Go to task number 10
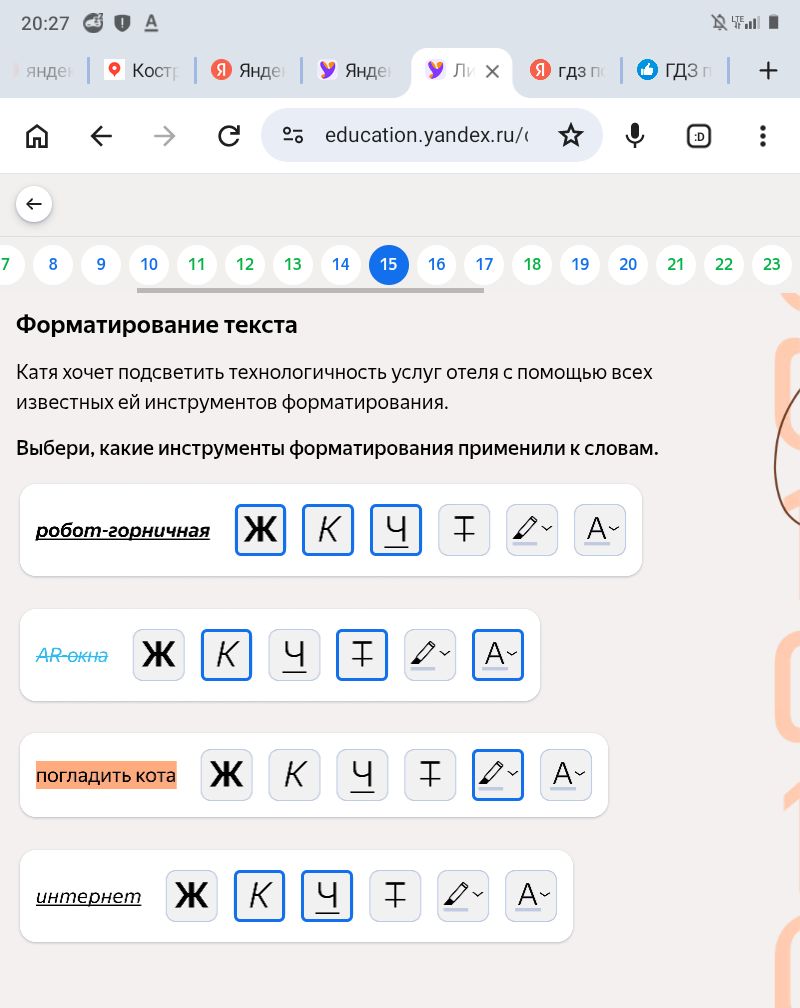The image size is (800, 1008). (x=149, y=264)
